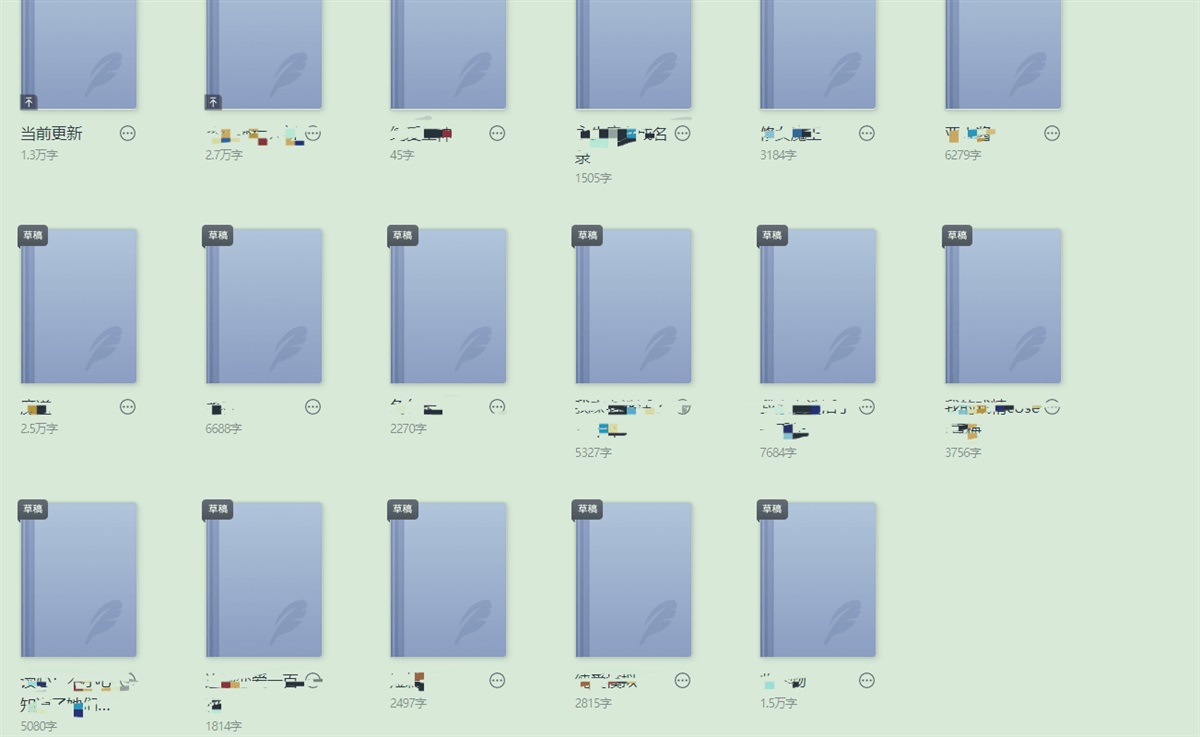Click the pin-to-top icon on 当前更新 cover
Viewport: 1200px width, 737px height.
28,101
